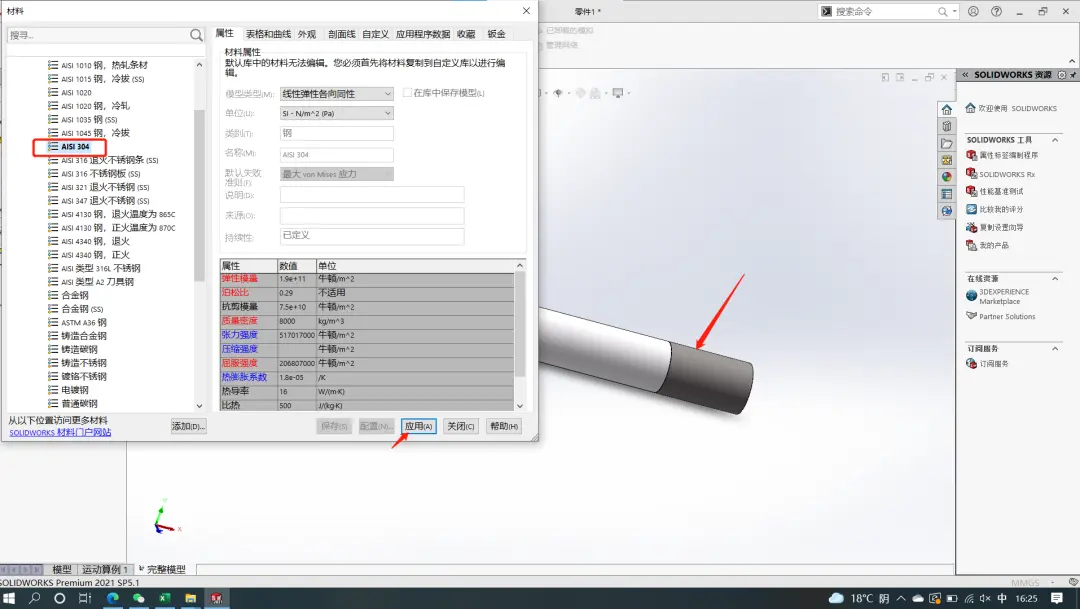The width and height of the screenshot is (1080, 609).
Task: Open the Appearances tab with the color ball icon
Action: pos(947,177)
